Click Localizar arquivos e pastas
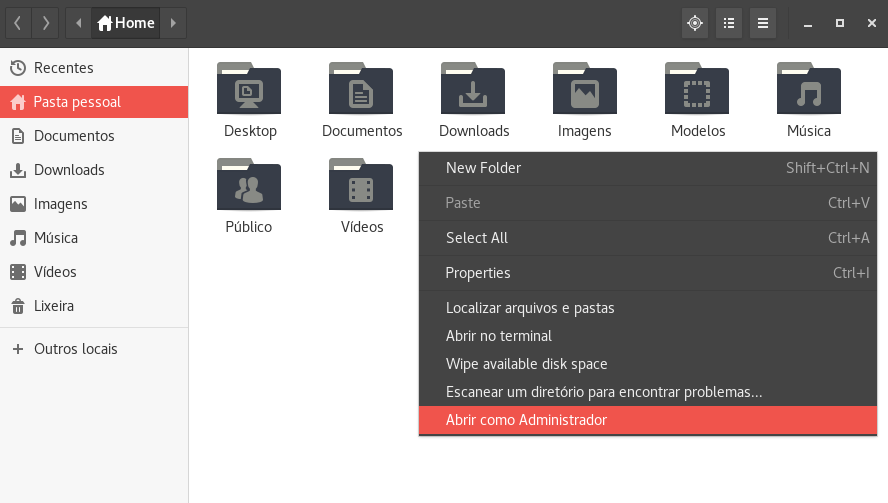The height and width of the screenshot is (503, 888). click(648, 308)
